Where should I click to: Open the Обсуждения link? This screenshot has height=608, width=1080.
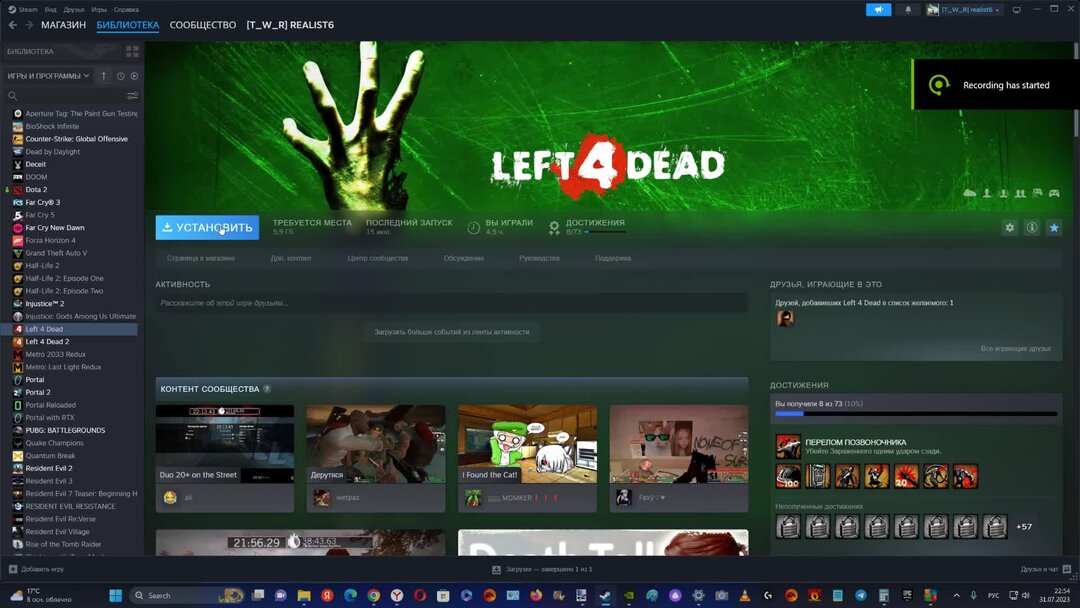pos(464,258)
